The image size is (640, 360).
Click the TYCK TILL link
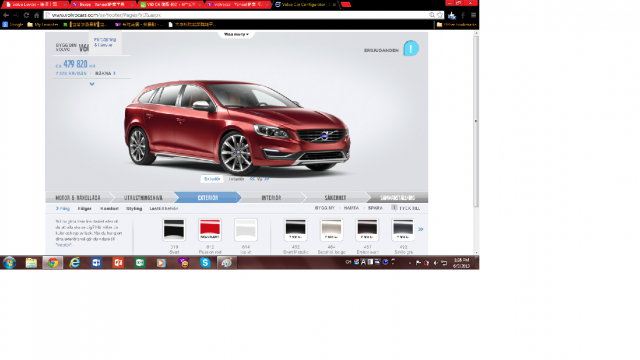409,208
